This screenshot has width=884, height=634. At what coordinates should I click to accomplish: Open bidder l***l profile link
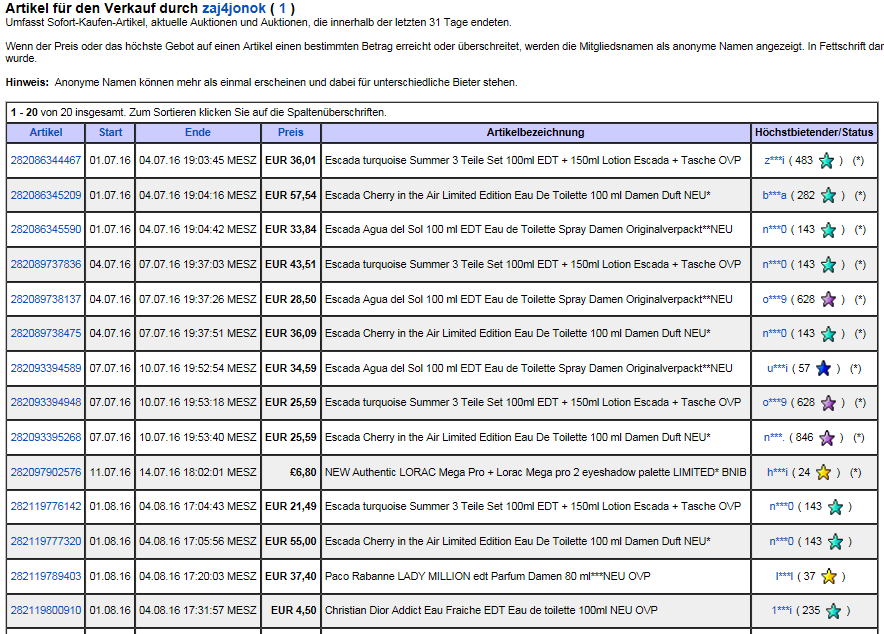(x=784, y=576)
